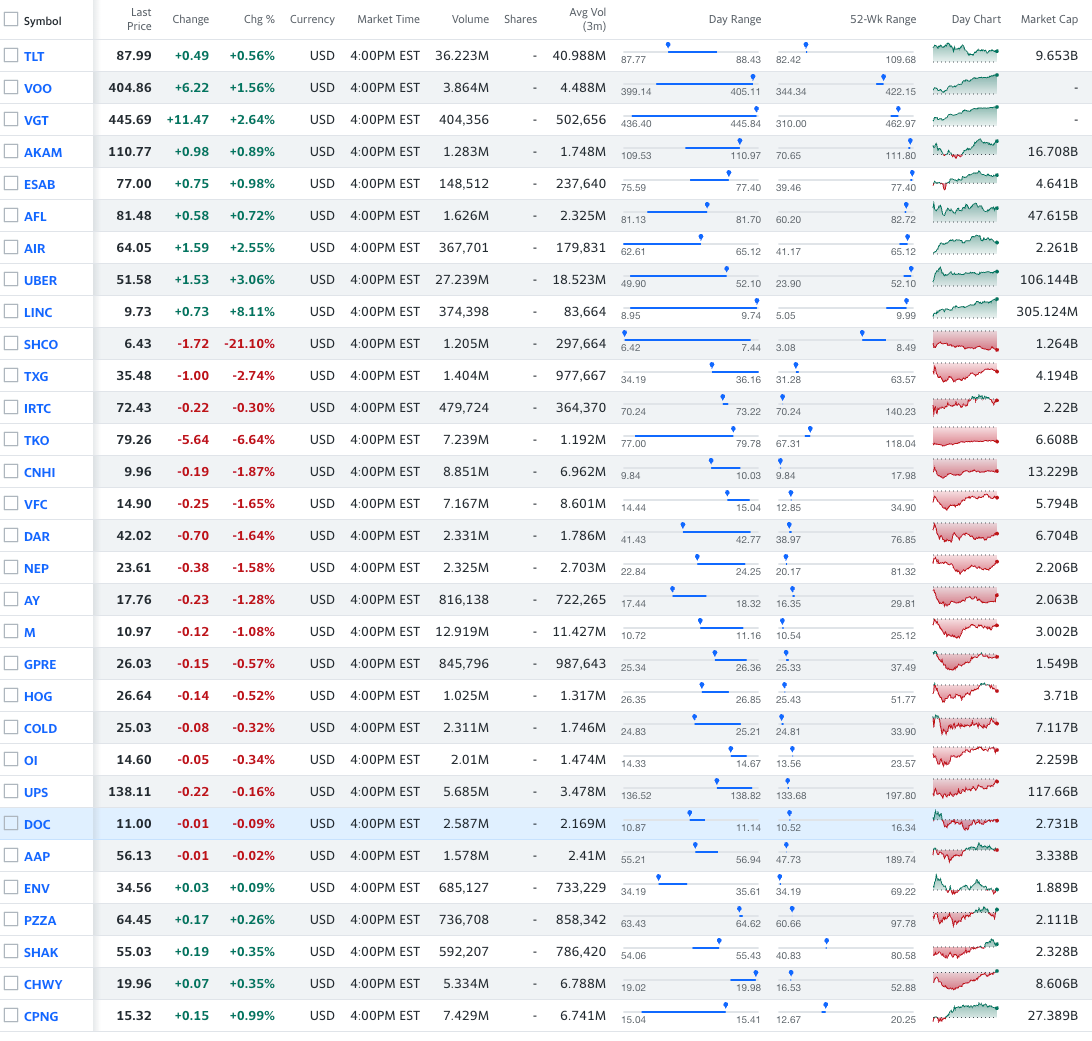Check the box beside CPNG
Viewport: 1092px width, 1041px height.
point(10,1015)
